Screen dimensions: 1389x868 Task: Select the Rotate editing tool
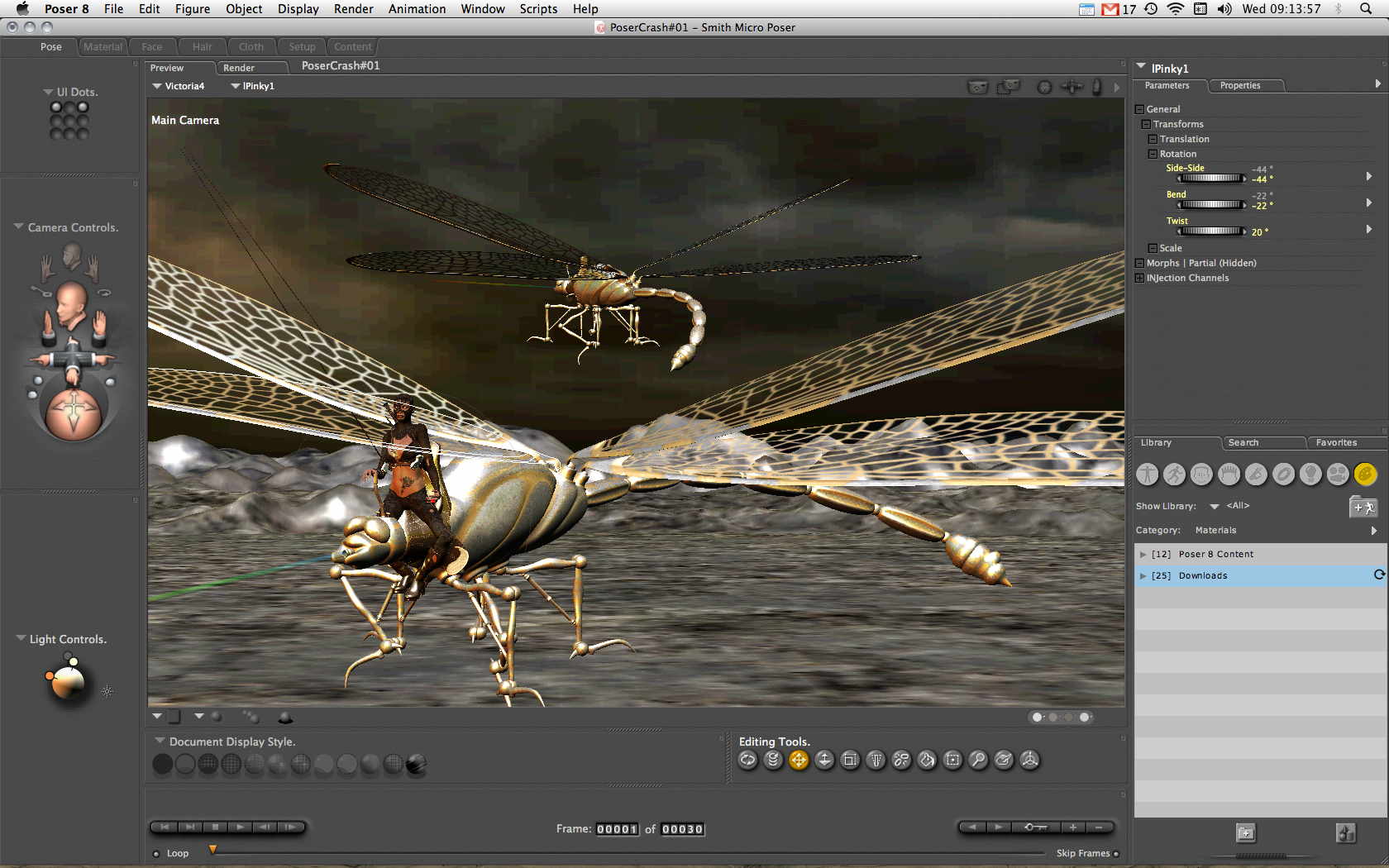point(747,761)
